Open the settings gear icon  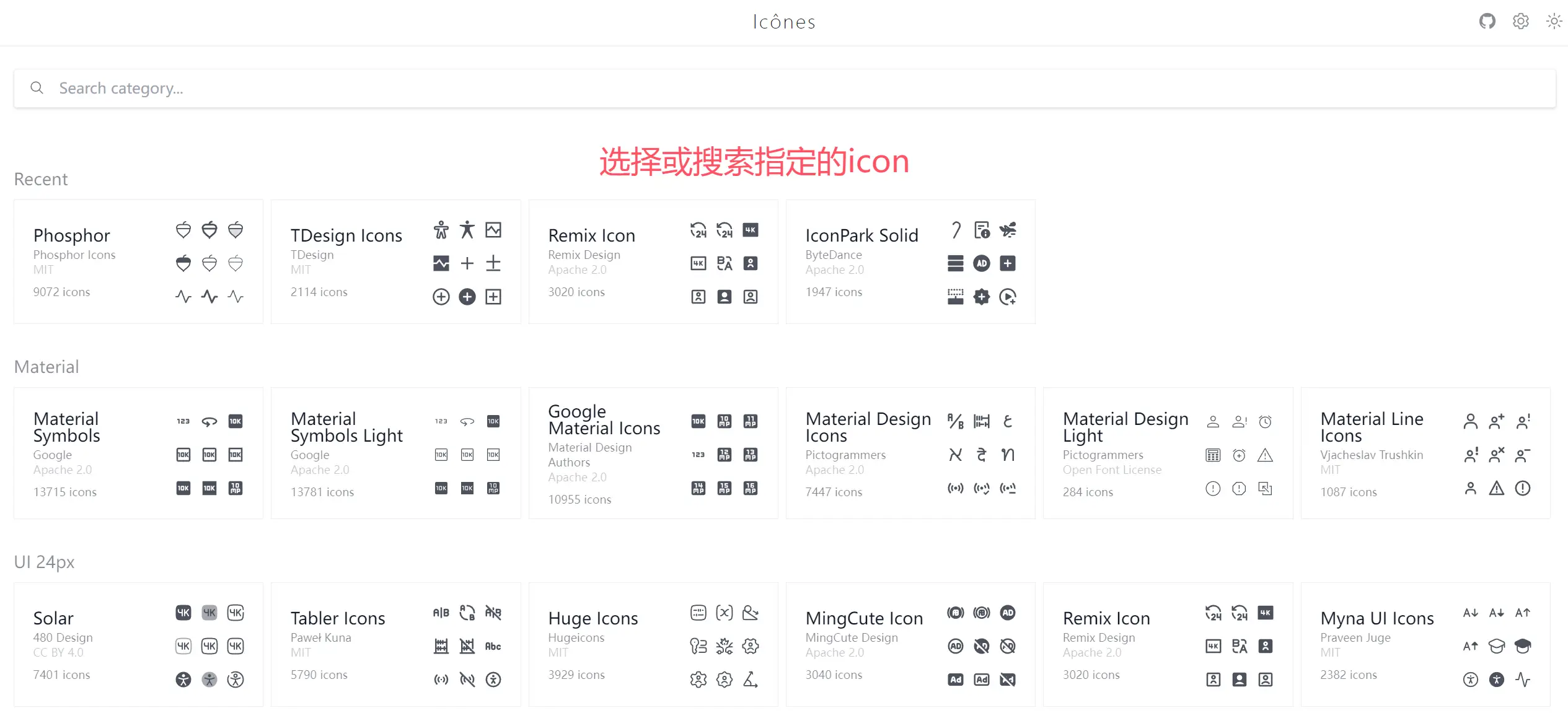tap(1520, 21)
